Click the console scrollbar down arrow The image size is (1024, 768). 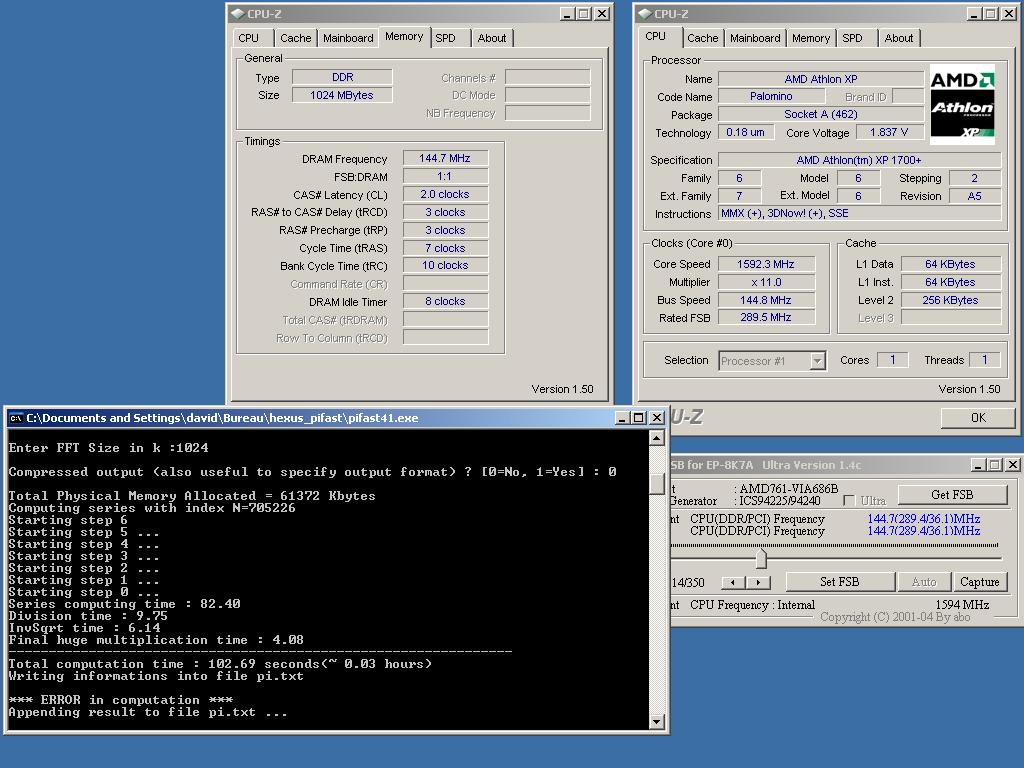click(x=657, y=722)
